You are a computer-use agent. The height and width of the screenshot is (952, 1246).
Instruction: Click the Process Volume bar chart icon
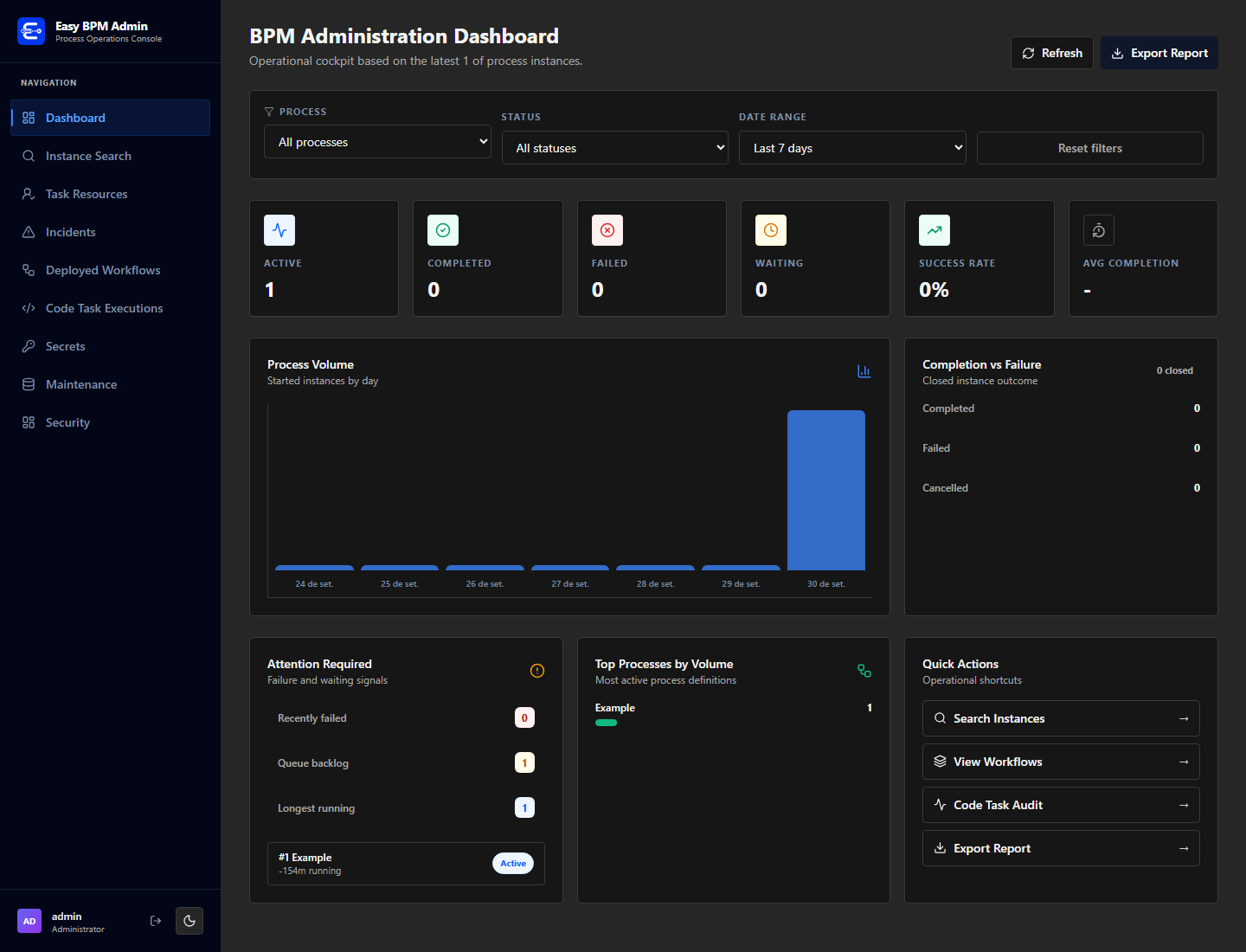(864, 371)
